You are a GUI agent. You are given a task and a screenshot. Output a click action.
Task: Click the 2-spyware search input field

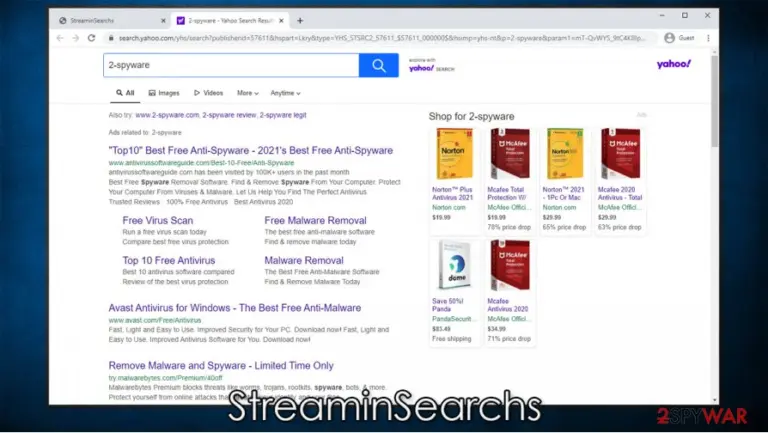(x=231, y=65)
